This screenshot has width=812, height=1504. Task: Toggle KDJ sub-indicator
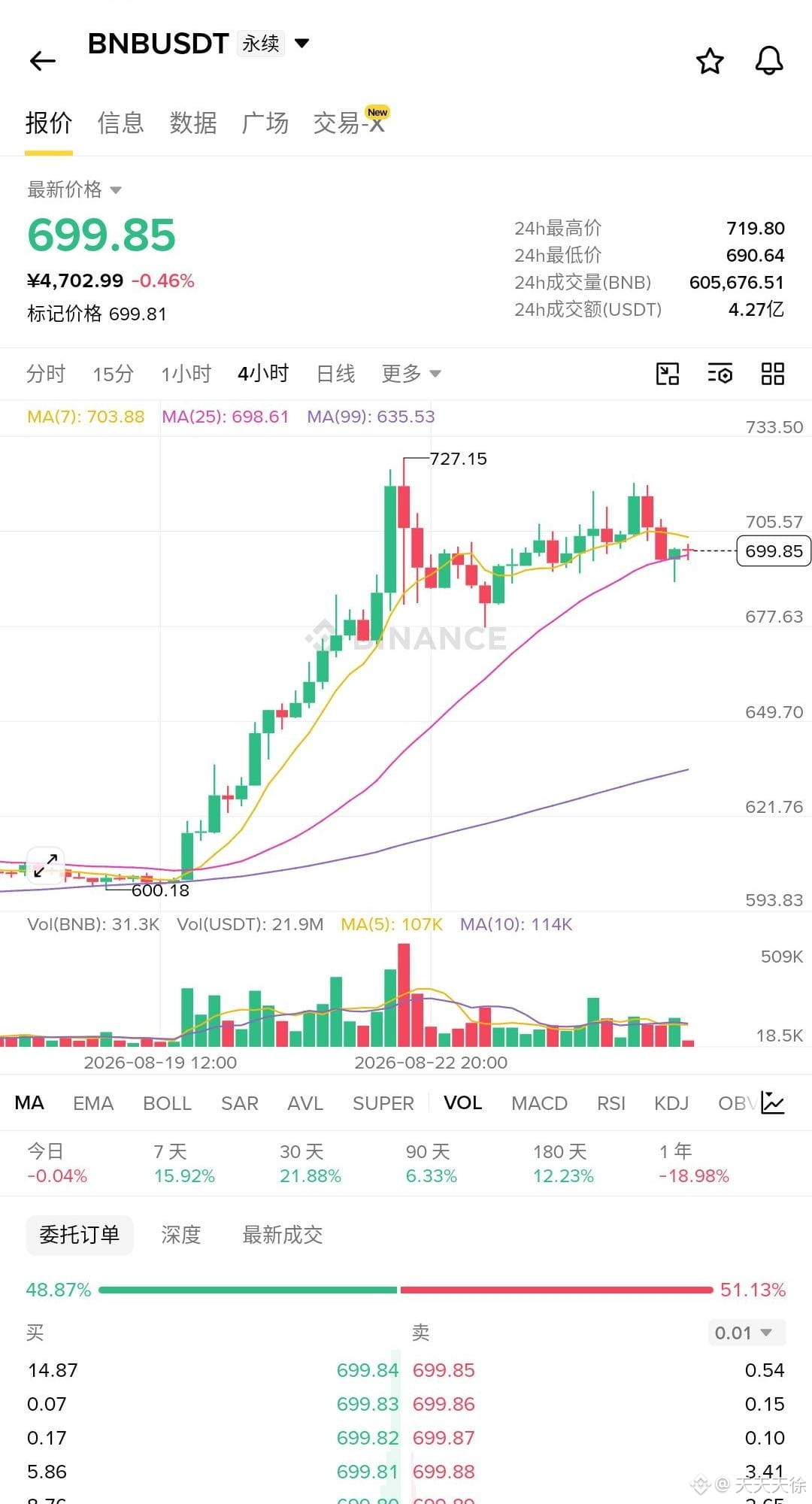[671, 1103]
